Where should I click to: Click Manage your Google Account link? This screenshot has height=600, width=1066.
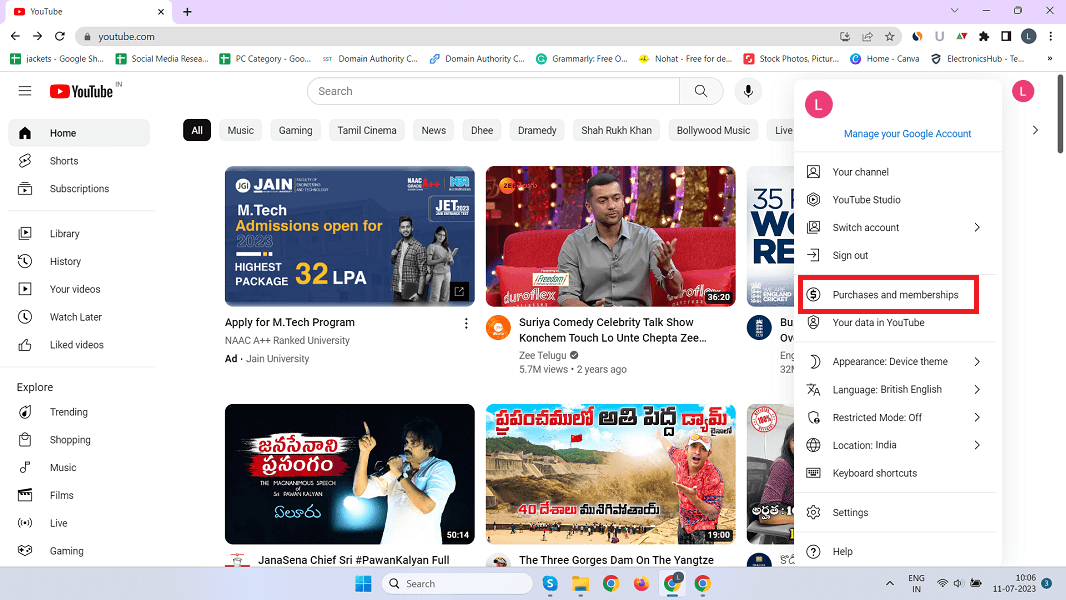[907, 134]
